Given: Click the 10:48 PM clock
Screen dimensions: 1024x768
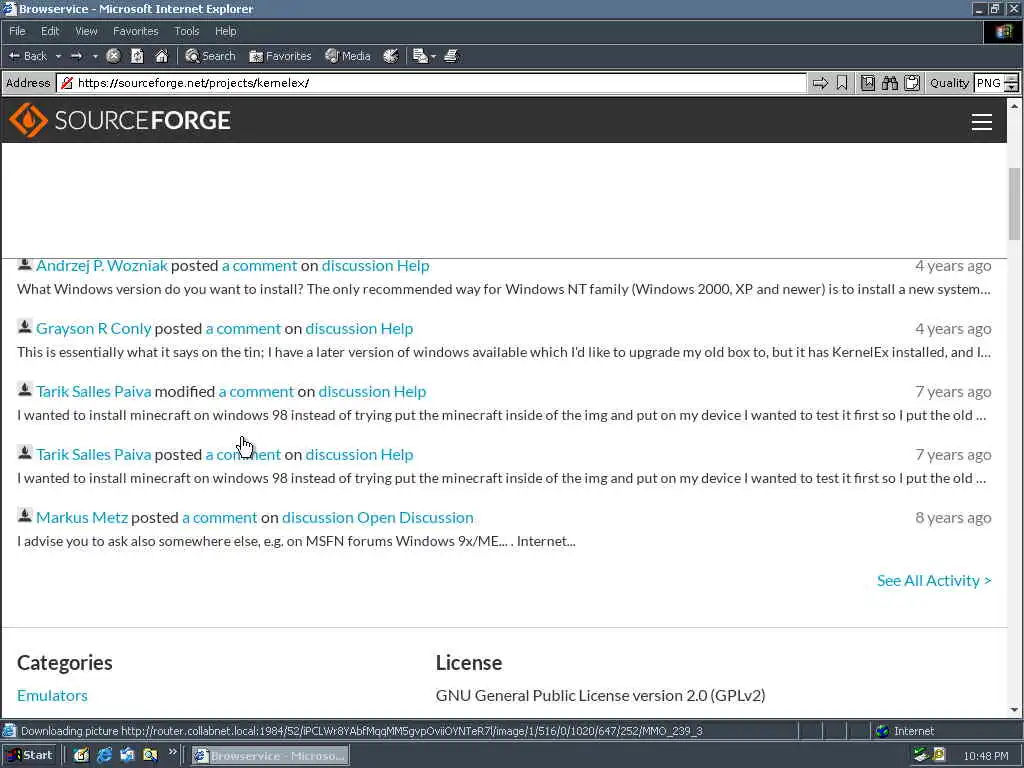Looking at the screenshot, I should [985, 756].
